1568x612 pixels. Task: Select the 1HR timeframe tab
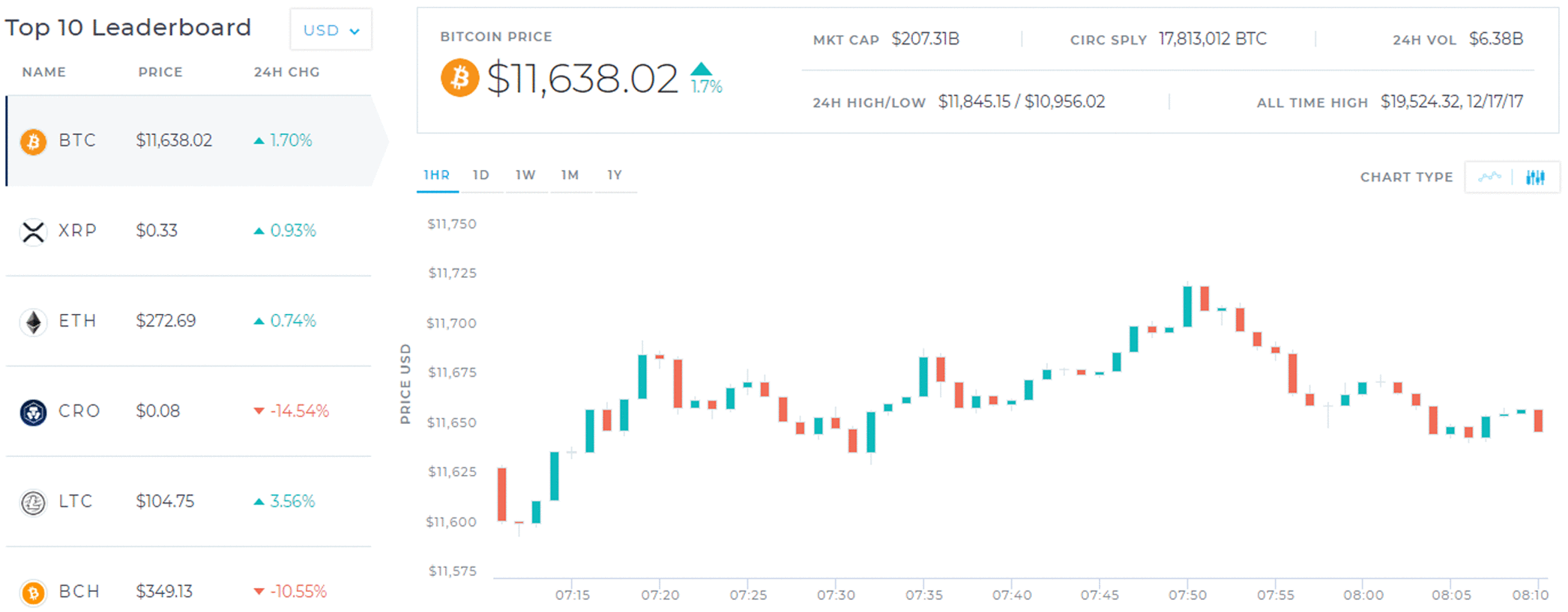pos(437,175)
